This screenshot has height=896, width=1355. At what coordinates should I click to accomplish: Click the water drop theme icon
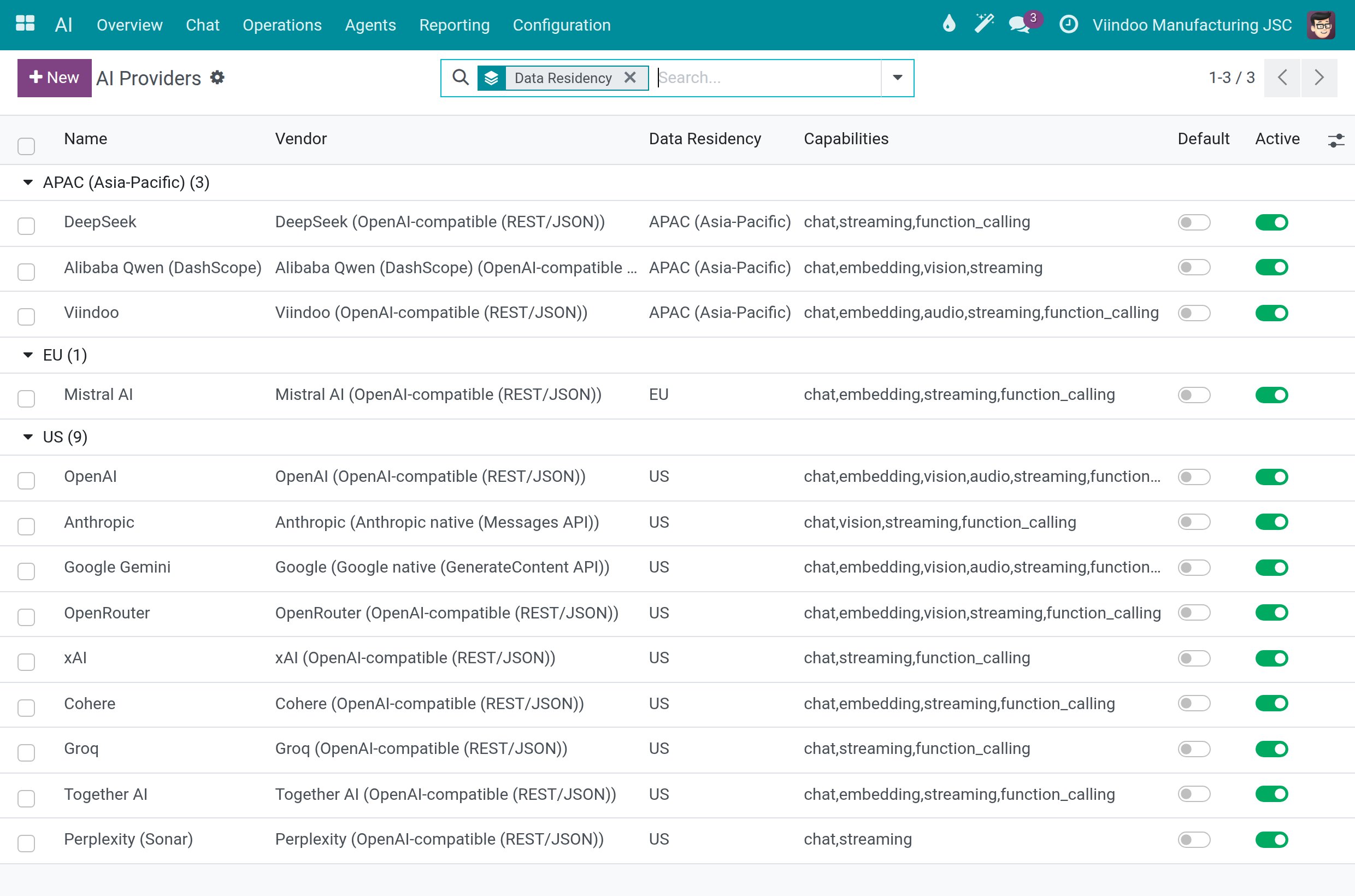[x=948, y=24]
